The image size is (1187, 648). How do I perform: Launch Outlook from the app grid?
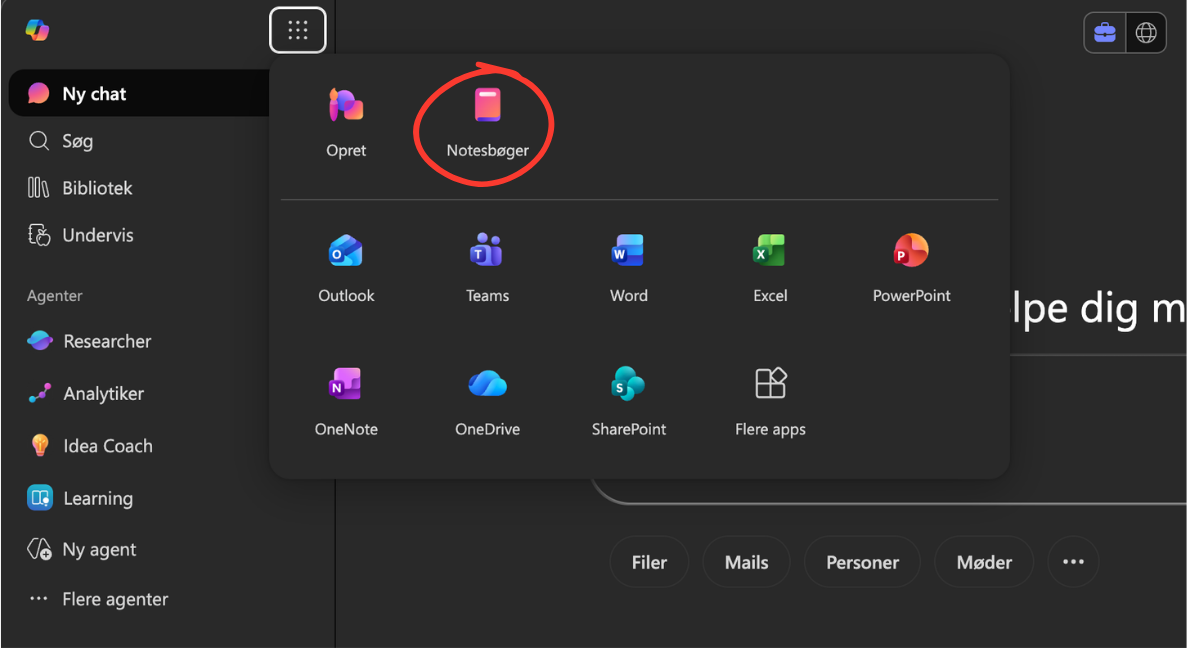(x=346, y=268)
